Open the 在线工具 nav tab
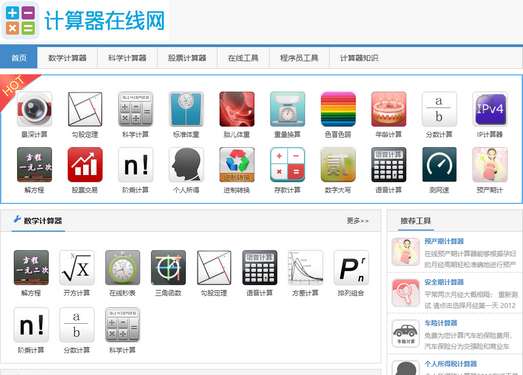This screenshot has width=523, height=375. click(x=243, y=58)
